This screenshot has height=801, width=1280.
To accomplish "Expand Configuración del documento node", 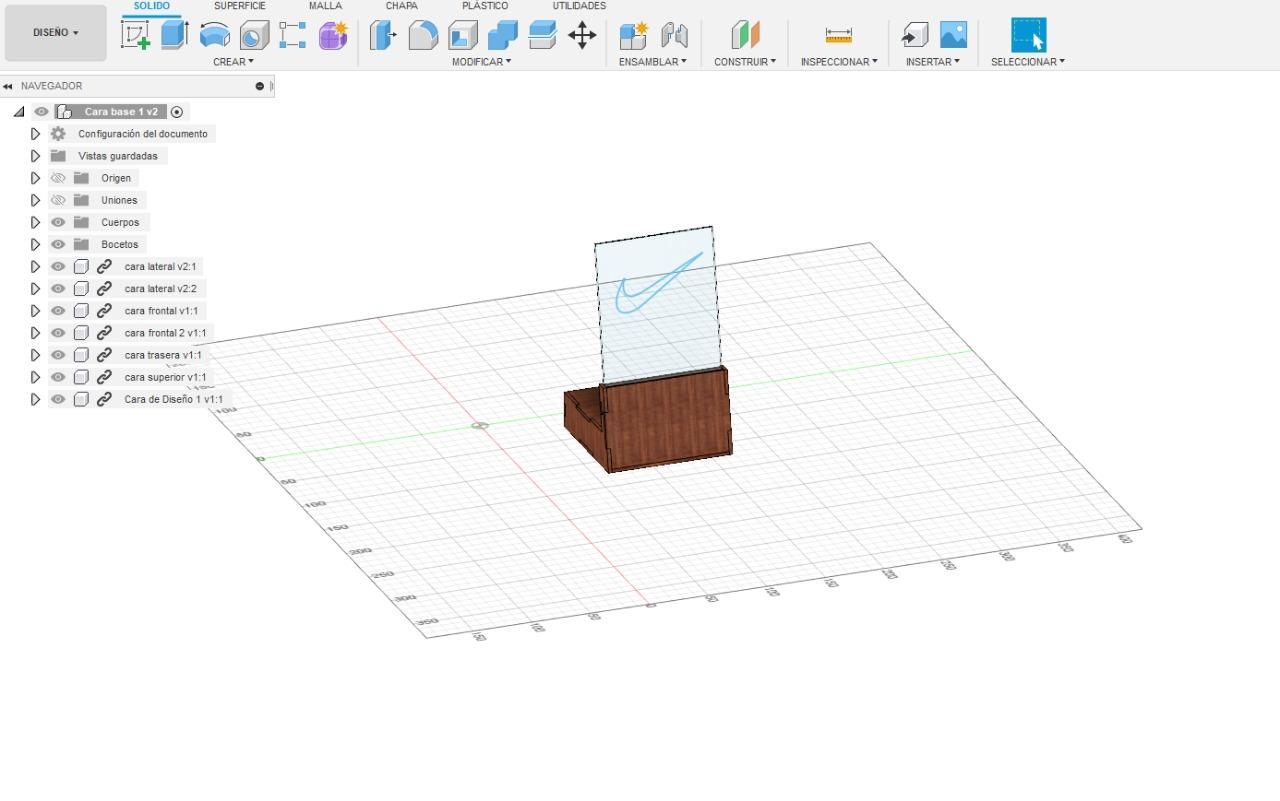I will [x=35, y=134].
